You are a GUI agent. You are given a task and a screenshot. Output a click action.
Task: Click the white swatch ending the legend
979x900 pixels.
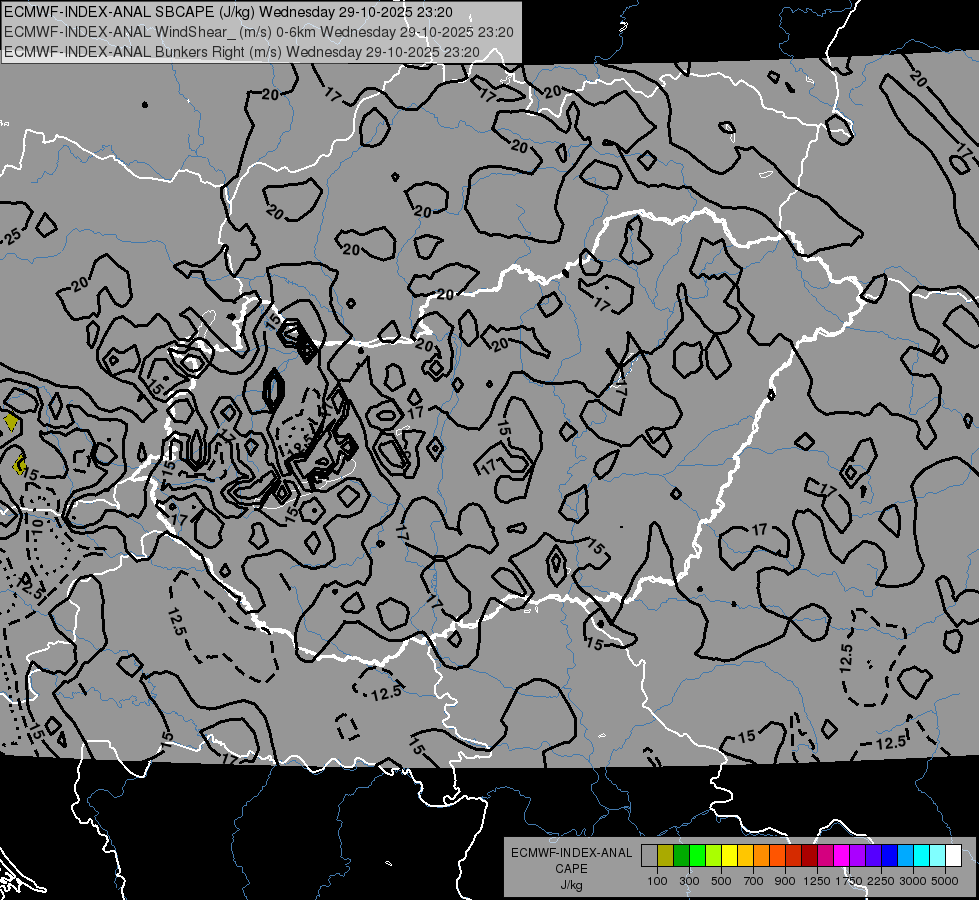[954, 855]
